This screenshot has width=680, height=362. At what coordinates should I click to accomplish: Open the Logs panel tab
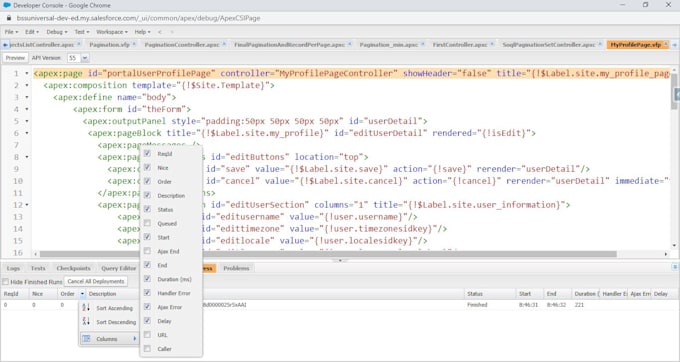pos(13,268)
